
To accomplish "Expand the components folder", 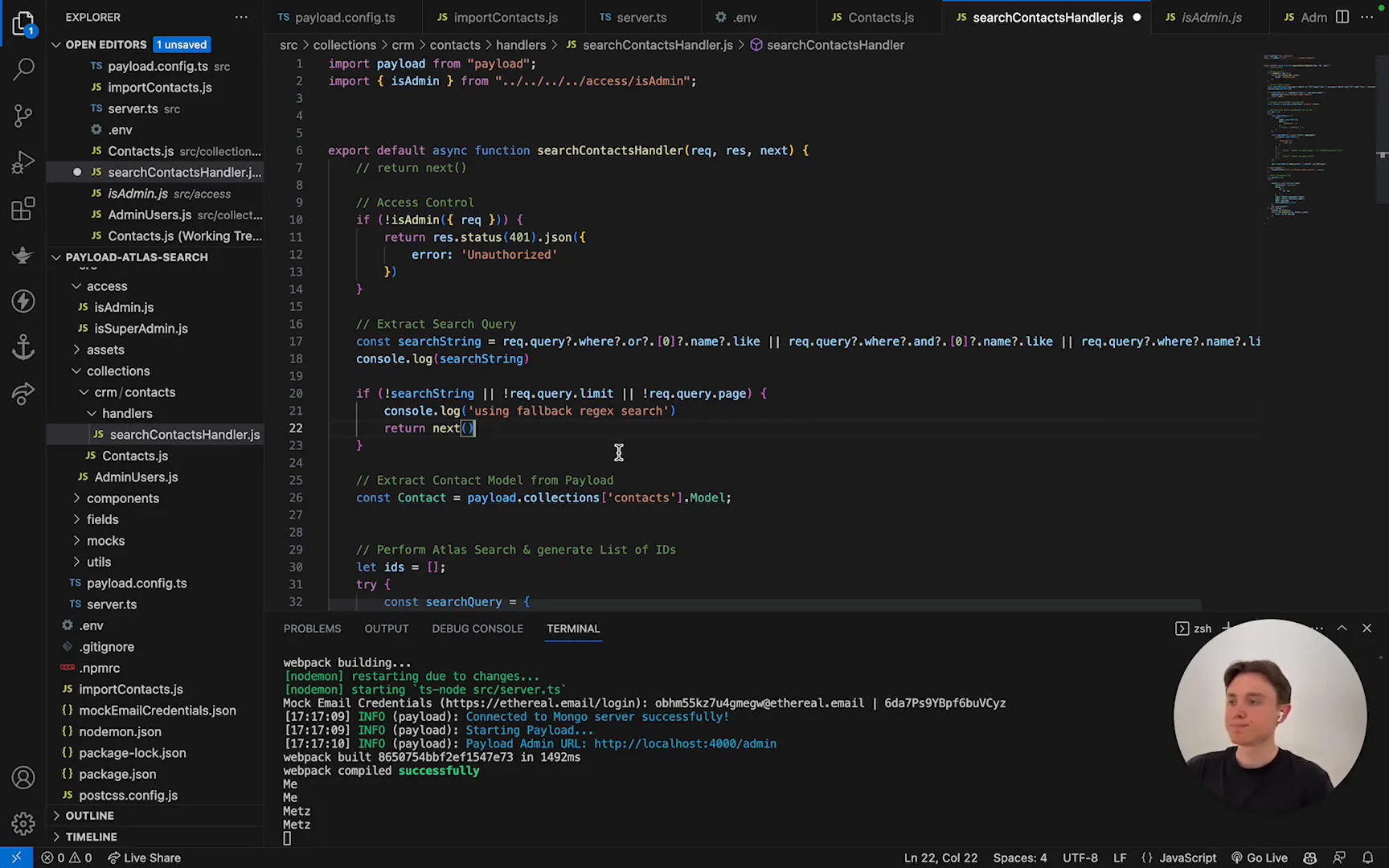I will click(122, 498).
